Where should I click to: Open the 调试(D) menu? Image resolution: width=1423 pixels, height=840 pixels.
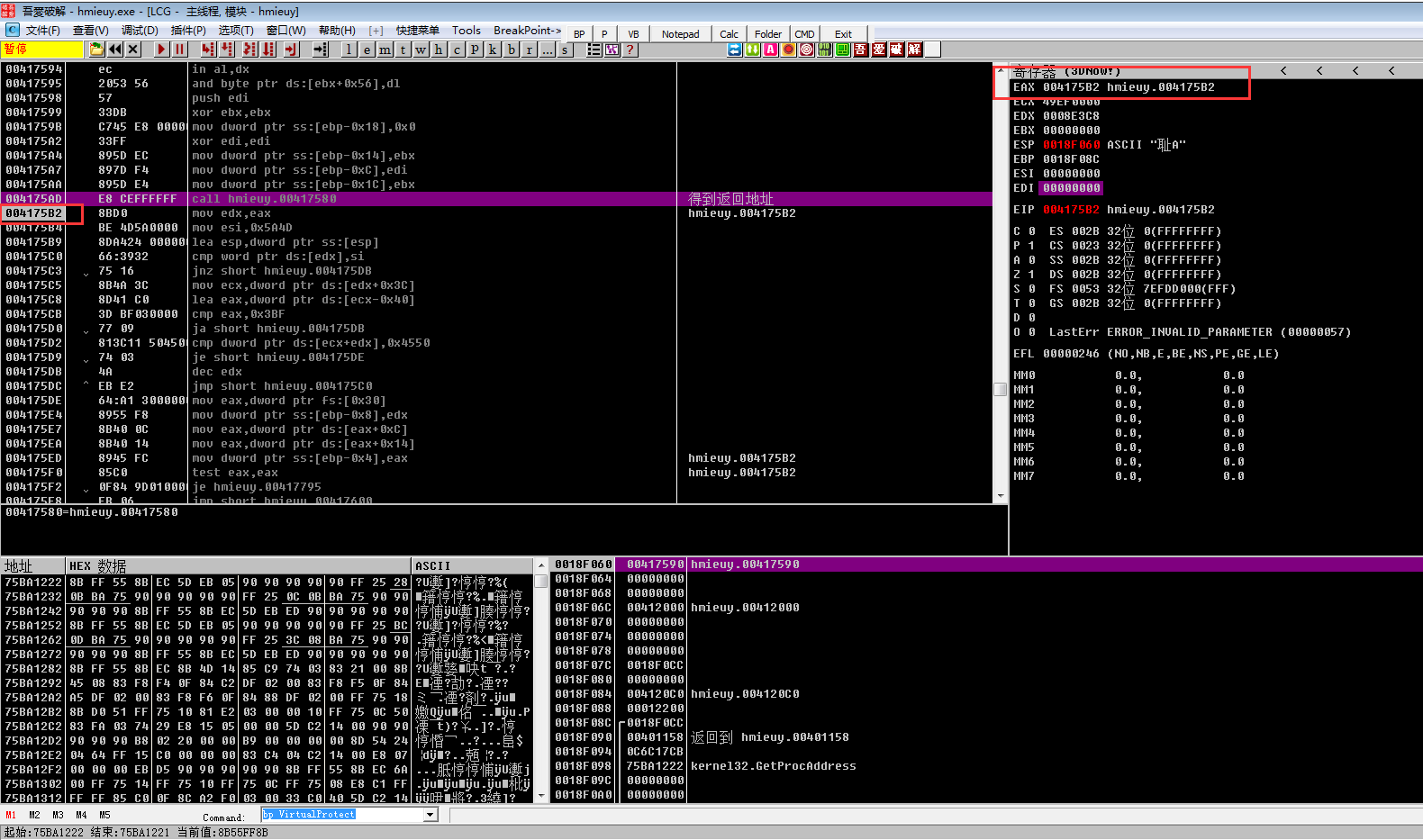point(140,31)
